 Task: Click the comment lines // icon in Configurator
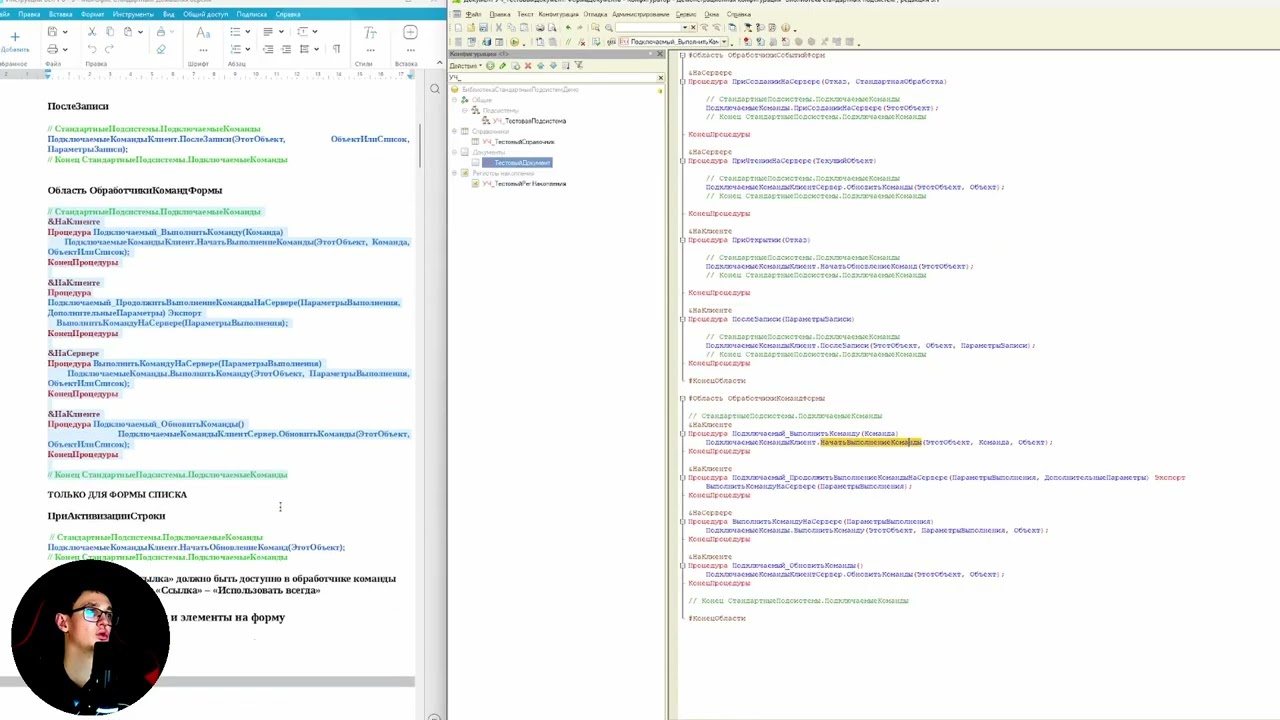568,42
